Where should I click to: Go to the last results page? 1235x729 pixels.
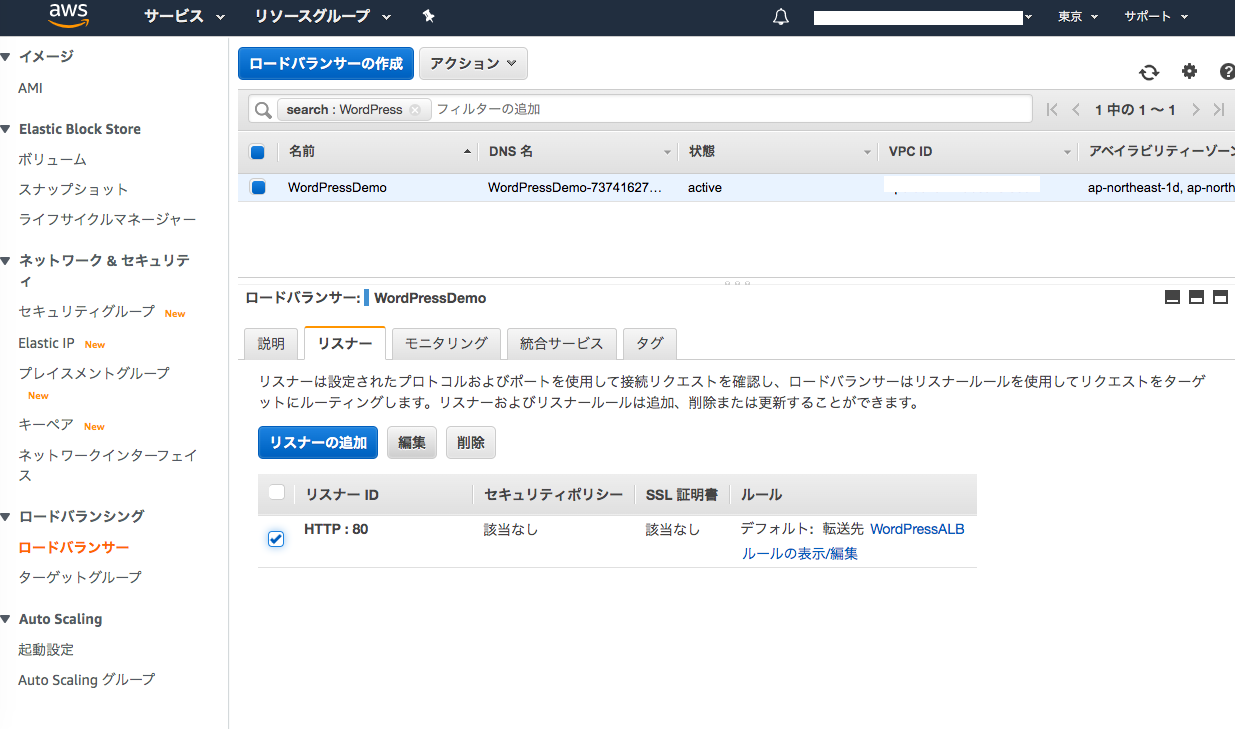pos(1218,109)
